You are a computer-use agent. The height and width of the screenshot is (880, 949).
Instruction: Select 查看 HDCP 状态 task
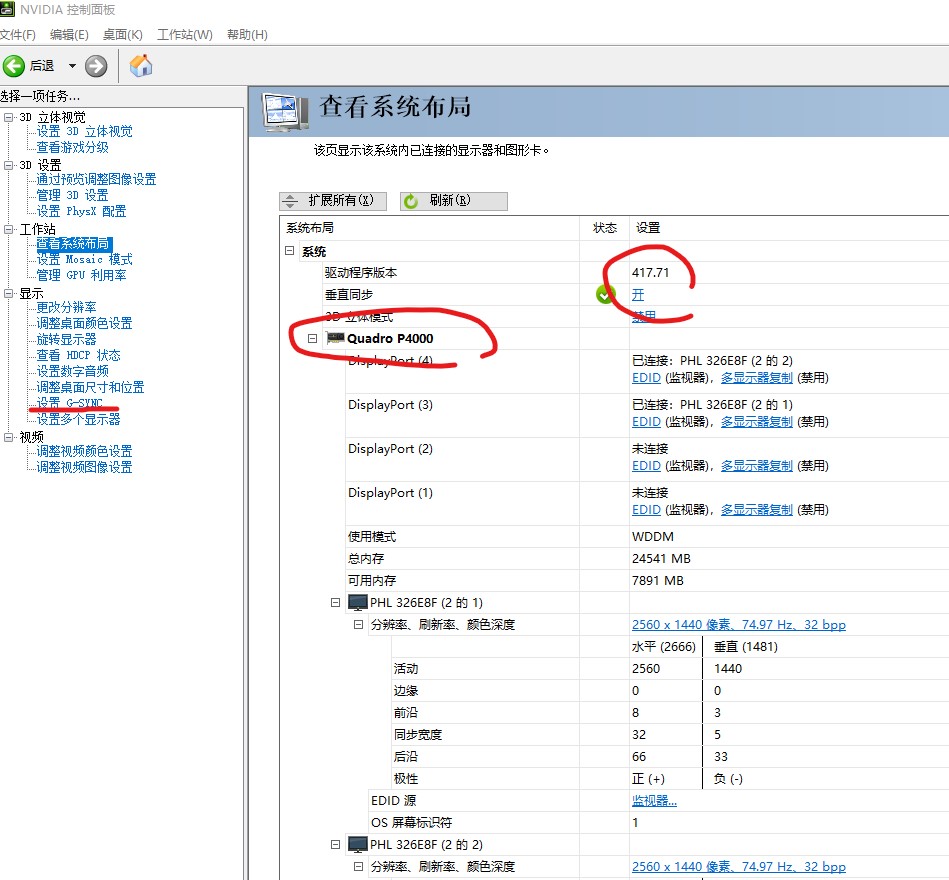[78, 355]
